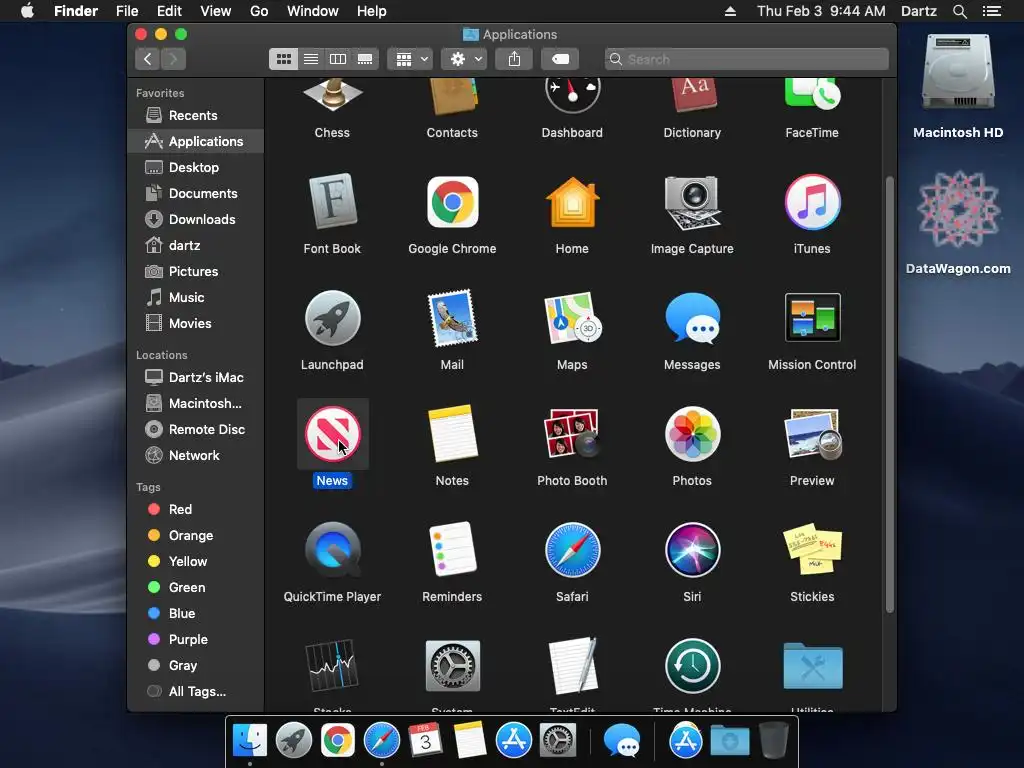Filter by the Purple tag
The image size is (1024, 768).
[196, 639]
